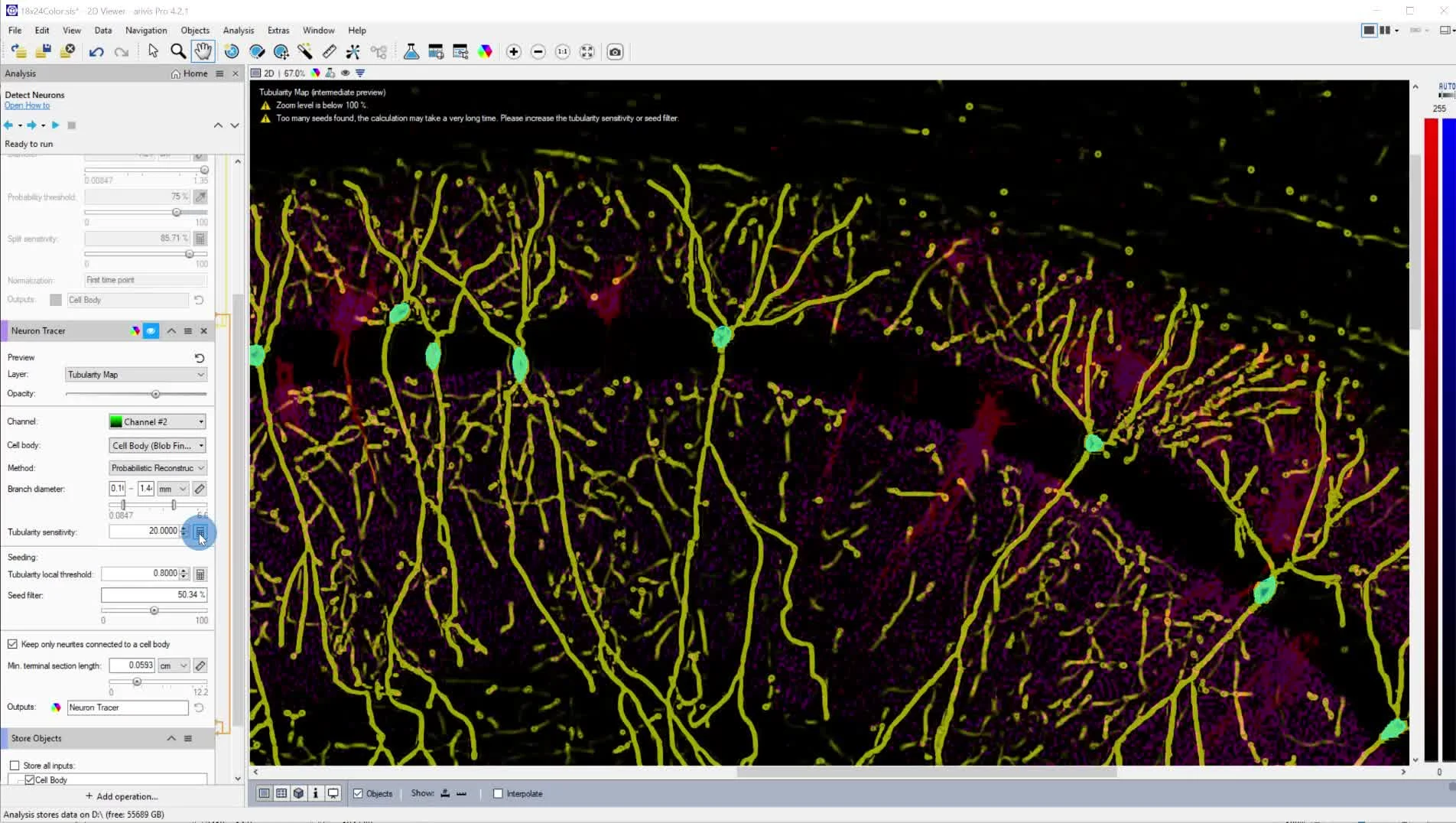This screenshot has height=823, width=1456.
Task: Run the pipeline with the play button
Action: coord(55,125)
